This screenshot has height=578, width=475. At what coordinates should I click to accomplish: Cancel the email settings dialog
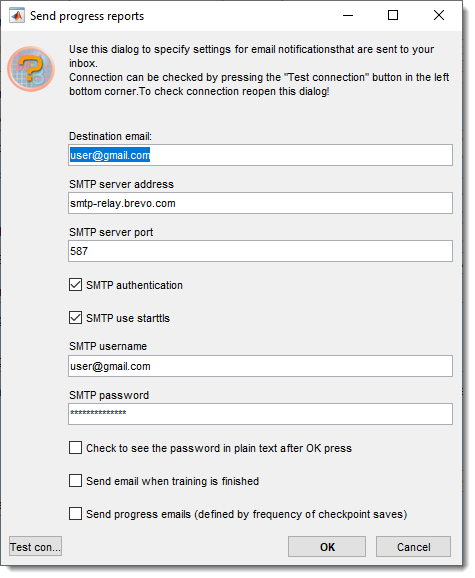[x=413, y=547]
